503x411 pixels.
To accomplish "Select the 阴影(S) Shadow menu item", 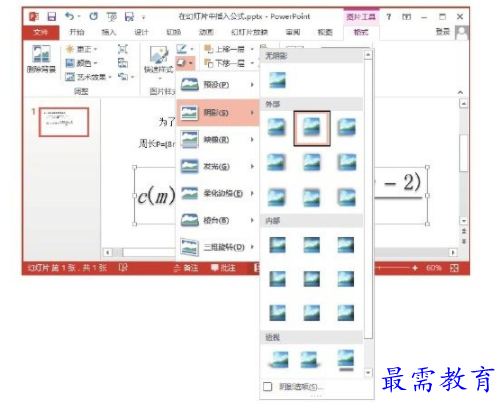I will (x=218, y=112).
